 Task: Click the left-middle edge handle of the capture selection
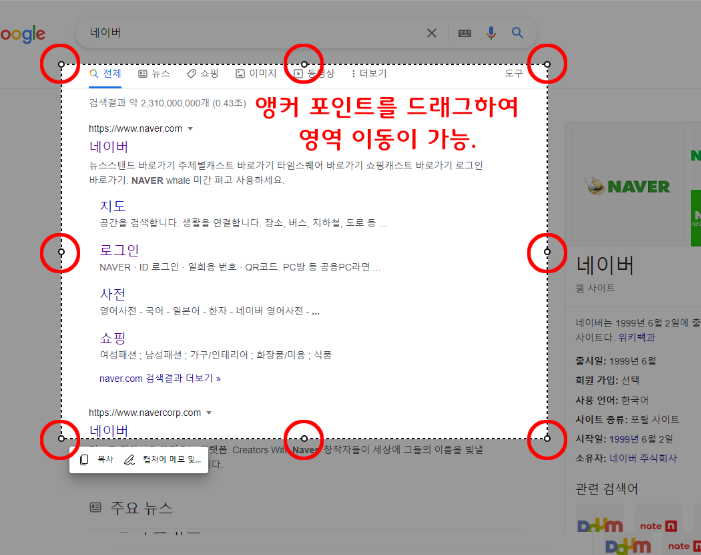click(61, 252)
